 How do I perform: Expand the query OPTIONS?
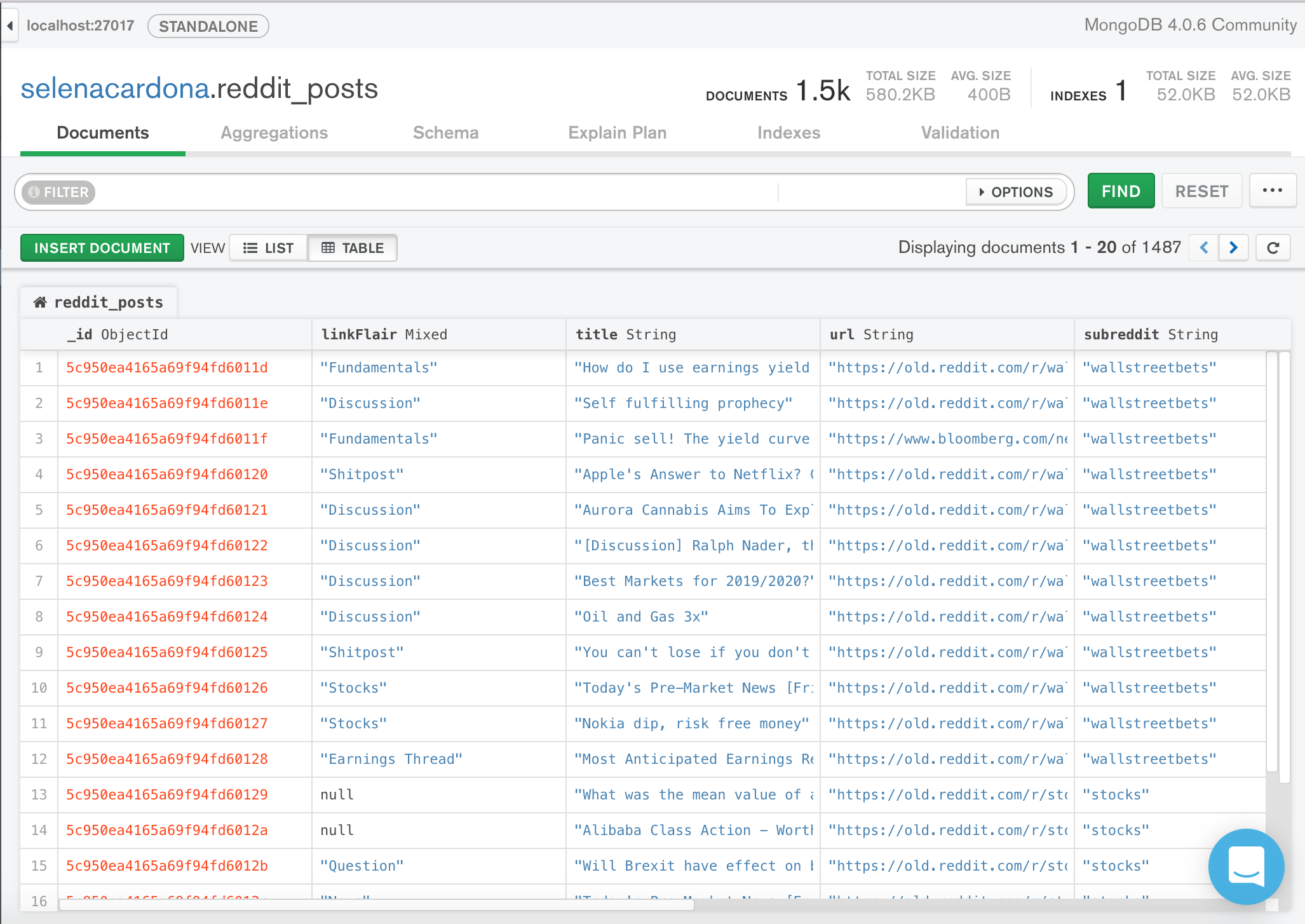click(x=1016, y=192)
